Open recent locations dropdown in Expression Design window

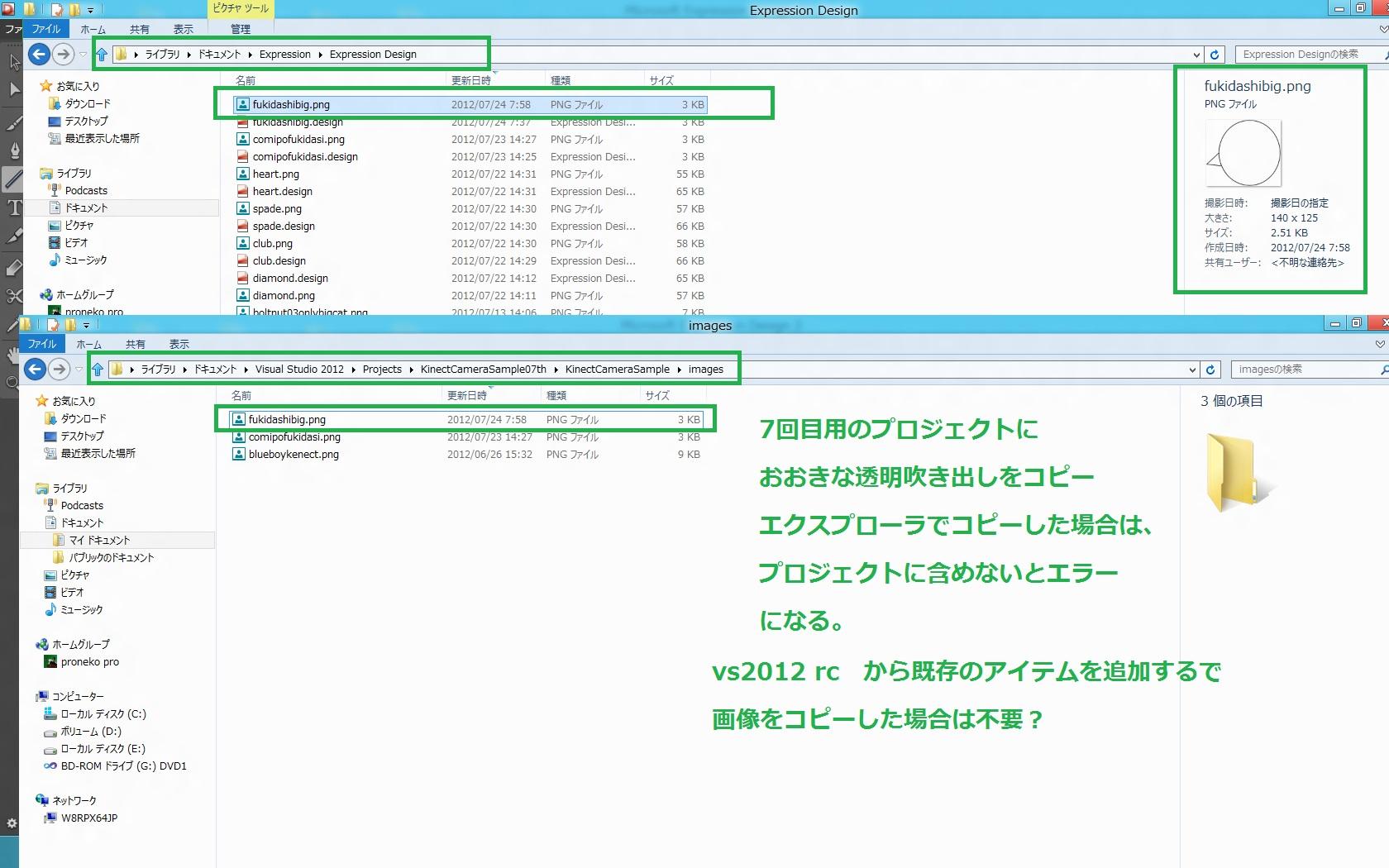(83, 55)
